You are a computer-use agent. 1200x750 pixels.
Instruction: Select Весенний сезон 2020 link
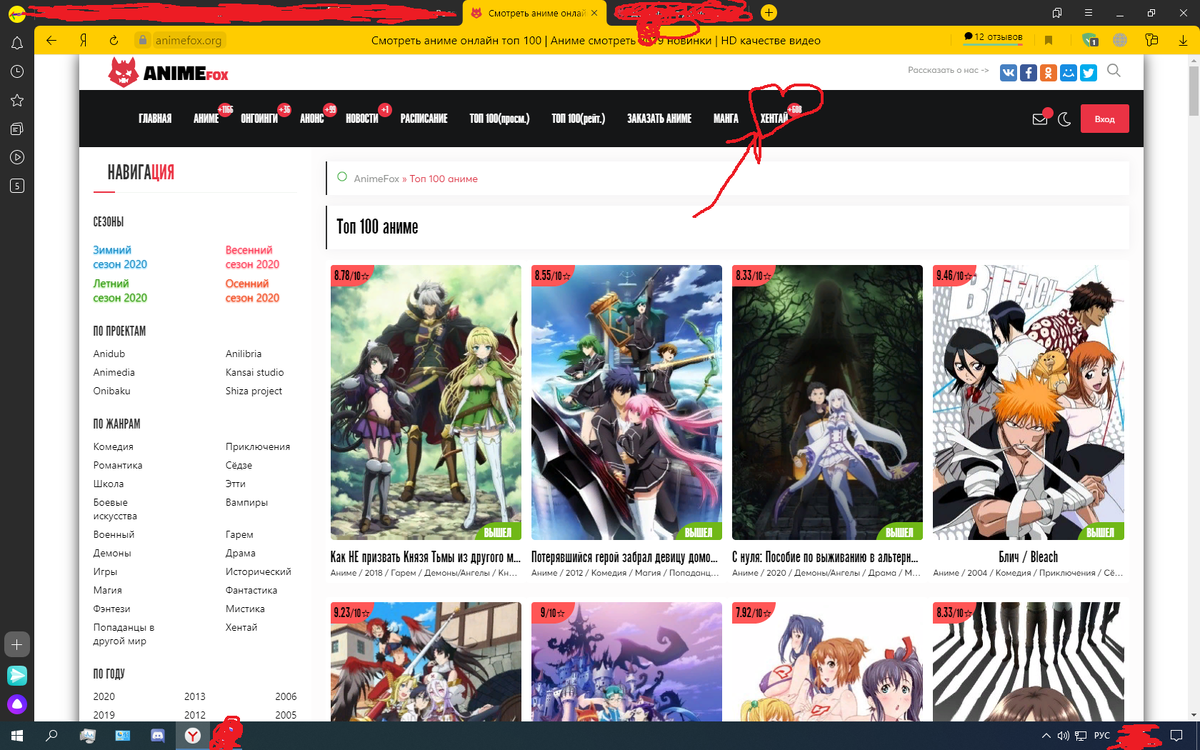[252, 257]
